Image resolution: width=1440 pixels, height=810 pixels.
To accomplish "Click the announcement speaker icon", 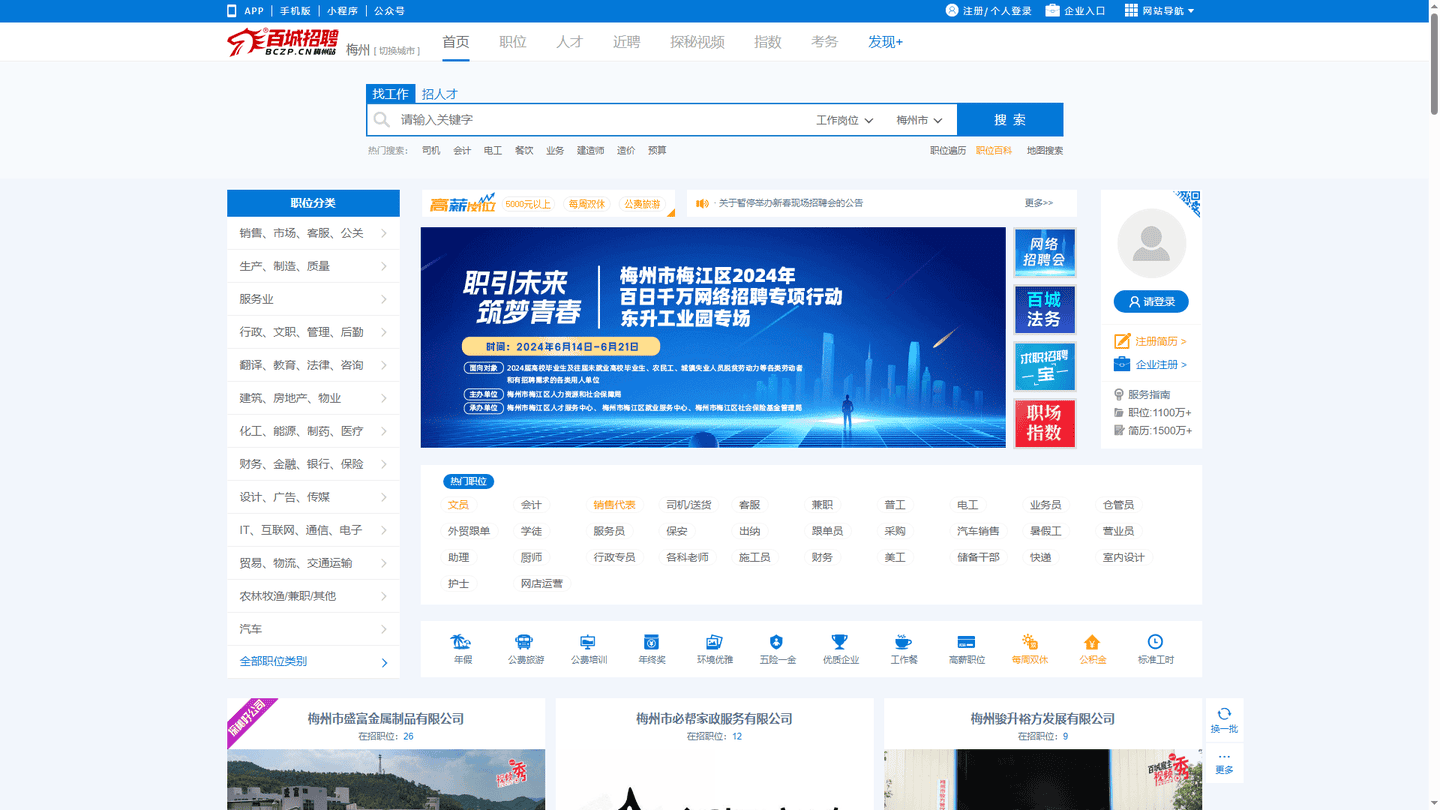I will 702,203.
